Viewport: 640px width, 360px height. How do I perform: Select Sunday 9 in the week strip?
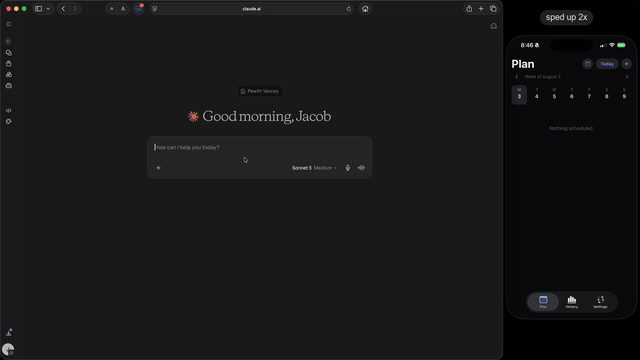(624, 94)
